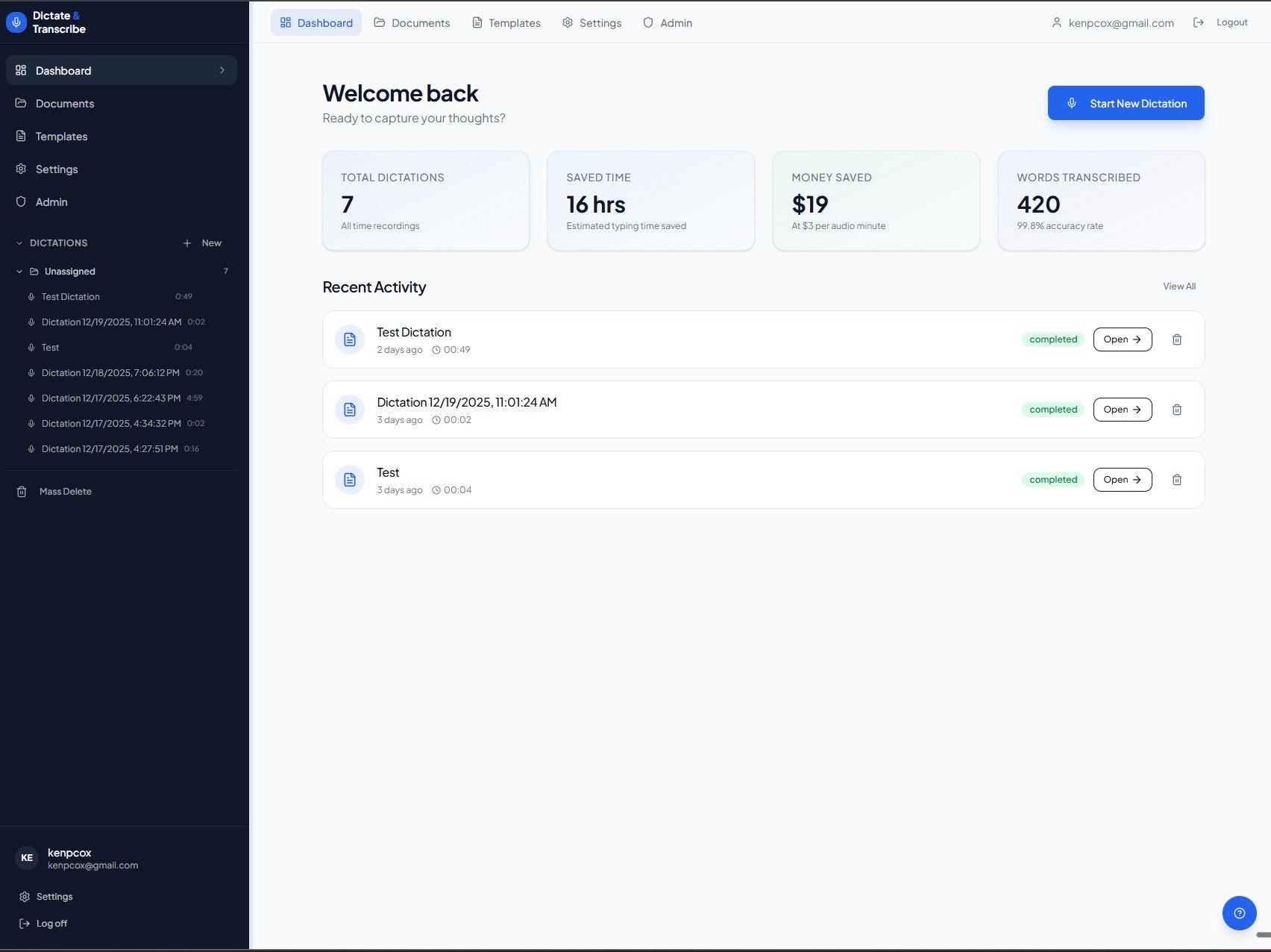Click the Start New Dictation button
Screen dimensions: 1271x952
click(1126, 103)
